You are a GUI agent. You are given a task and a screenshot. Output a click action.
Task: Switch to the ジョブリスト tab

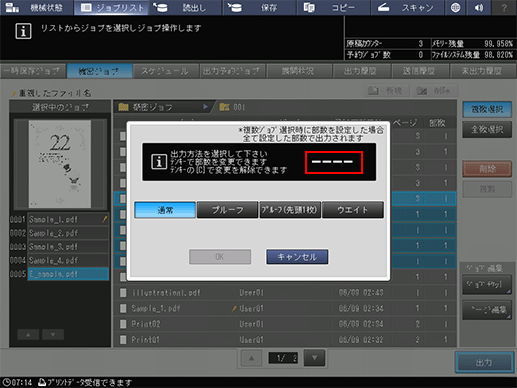(111, 7)
